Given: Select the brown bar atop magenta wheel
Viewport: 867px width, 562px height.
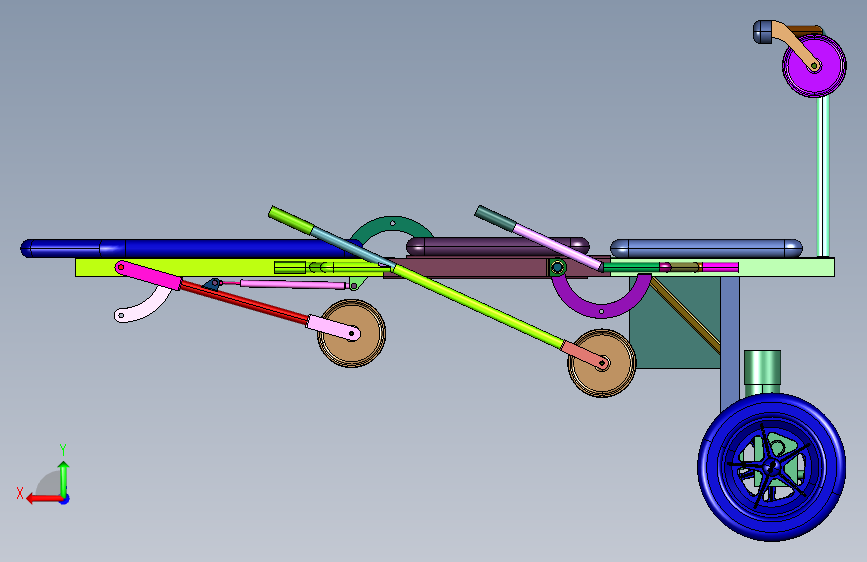Looking at the screenshot, I should (x=806, y=30).
